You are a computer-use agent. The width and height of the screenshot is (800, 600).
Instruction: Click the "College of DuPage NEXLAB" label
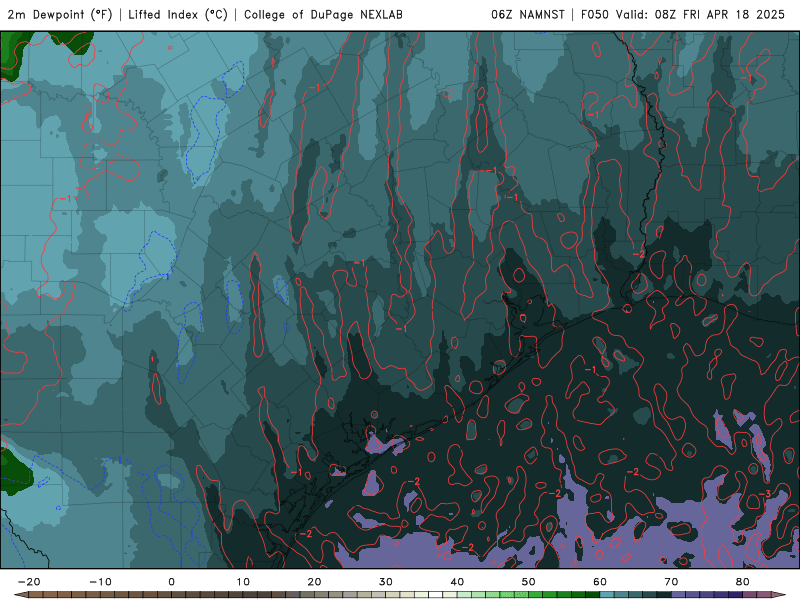tap(323, 15)
